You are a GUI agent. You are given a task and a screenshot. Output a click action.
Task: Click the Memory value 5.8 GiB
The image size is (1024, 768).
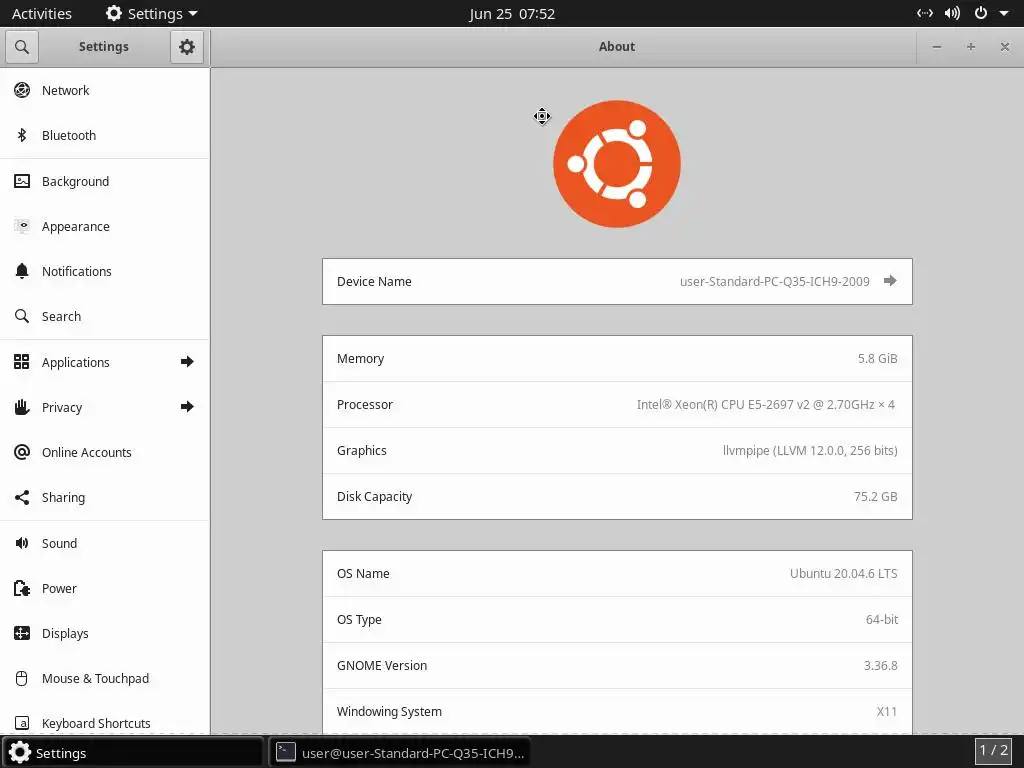click(x=877, y=359)
